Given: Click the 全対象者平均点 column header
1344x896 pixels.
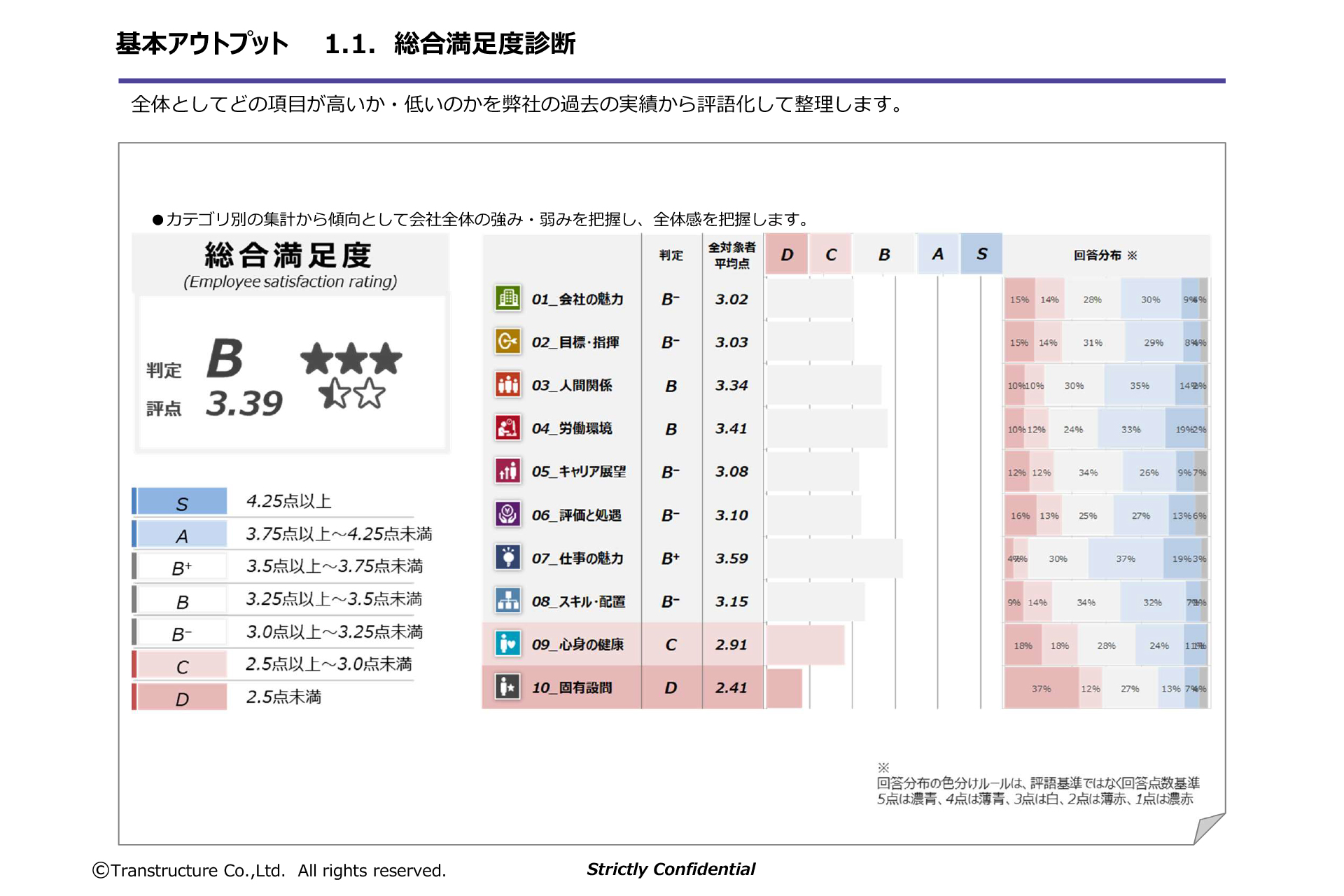Looking at the screenshot, I should click(732, 255).
